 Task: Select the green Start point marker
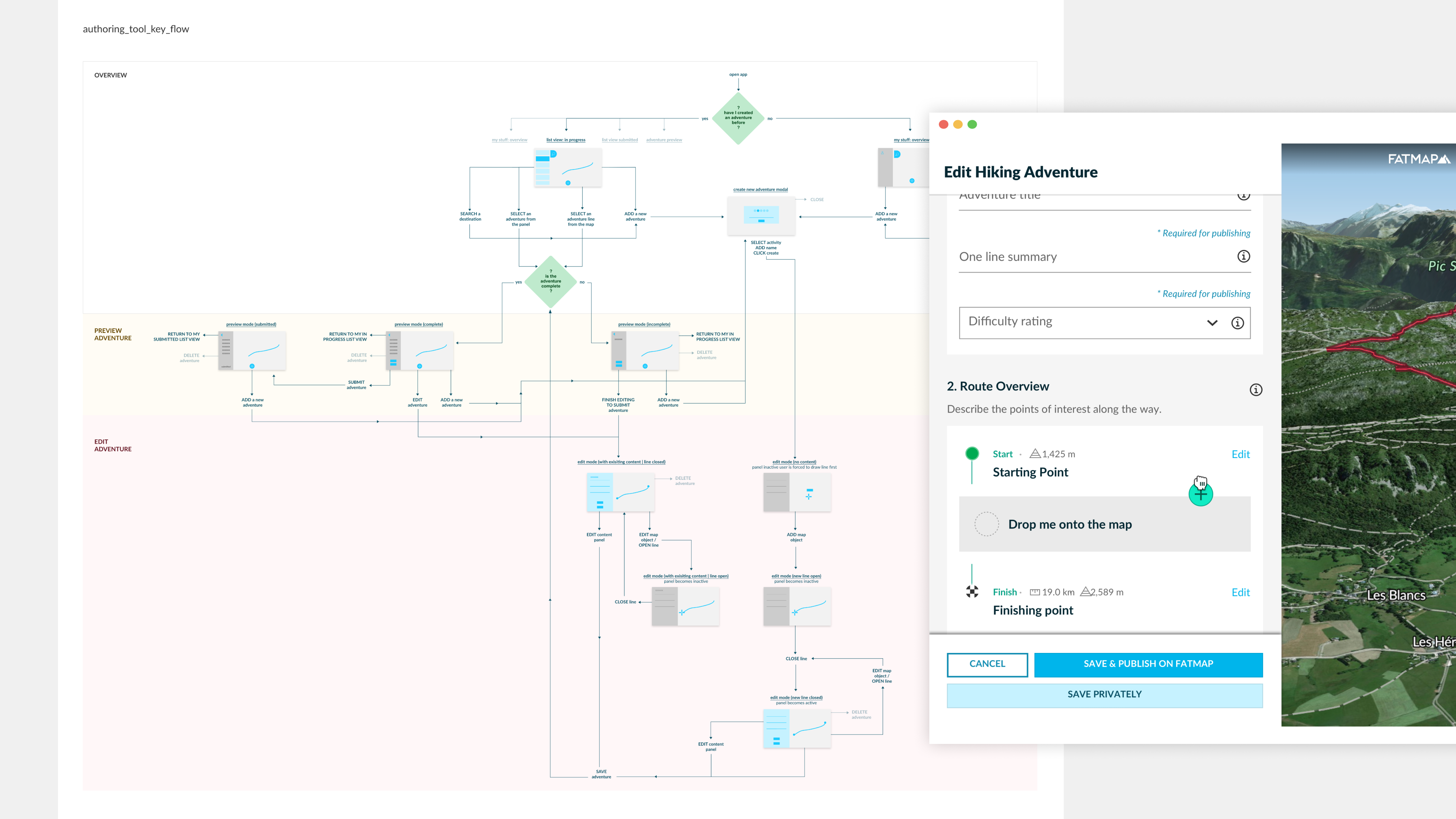[972, 453]
